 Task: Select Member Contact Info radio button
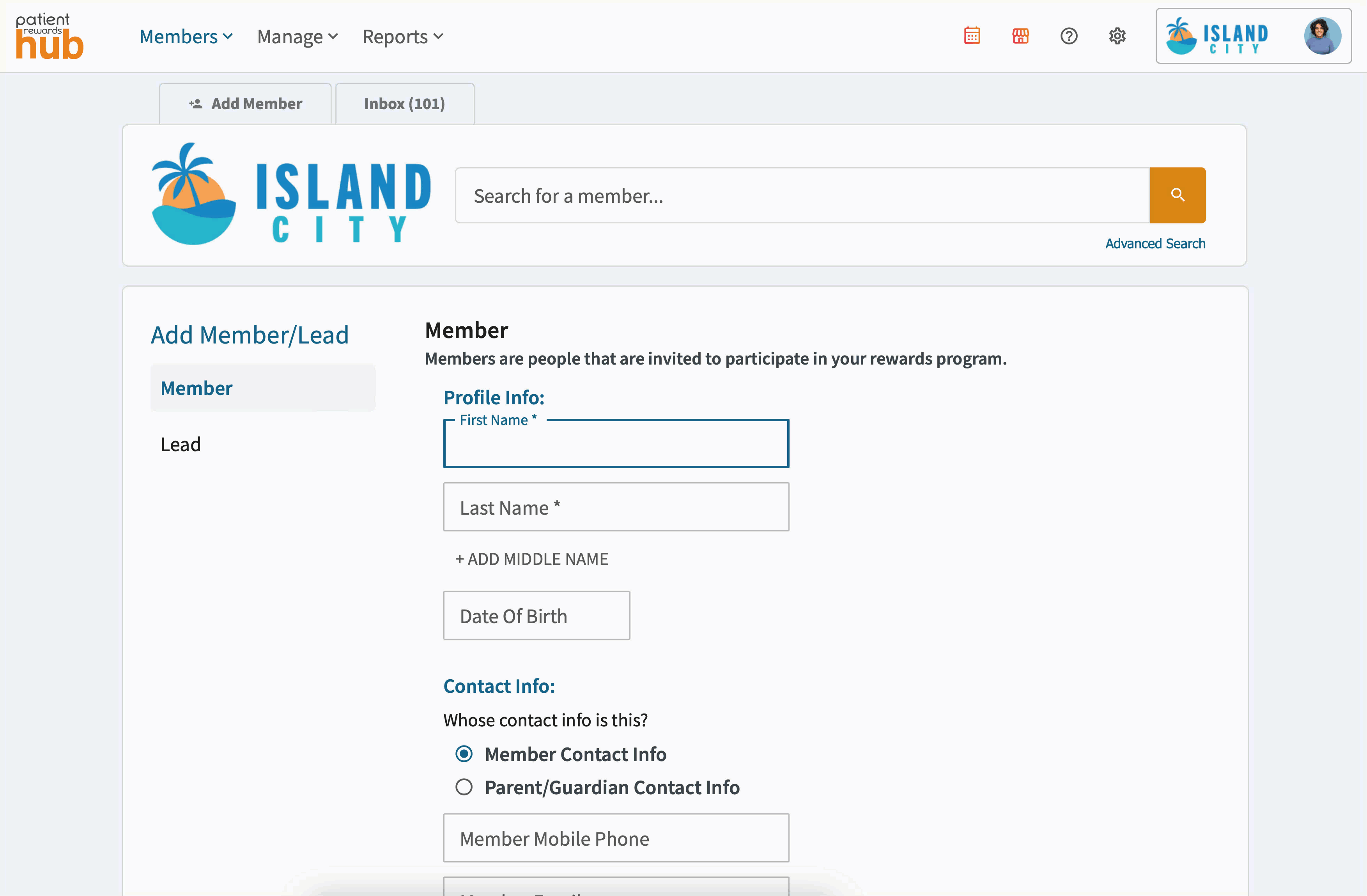point(464,754)
